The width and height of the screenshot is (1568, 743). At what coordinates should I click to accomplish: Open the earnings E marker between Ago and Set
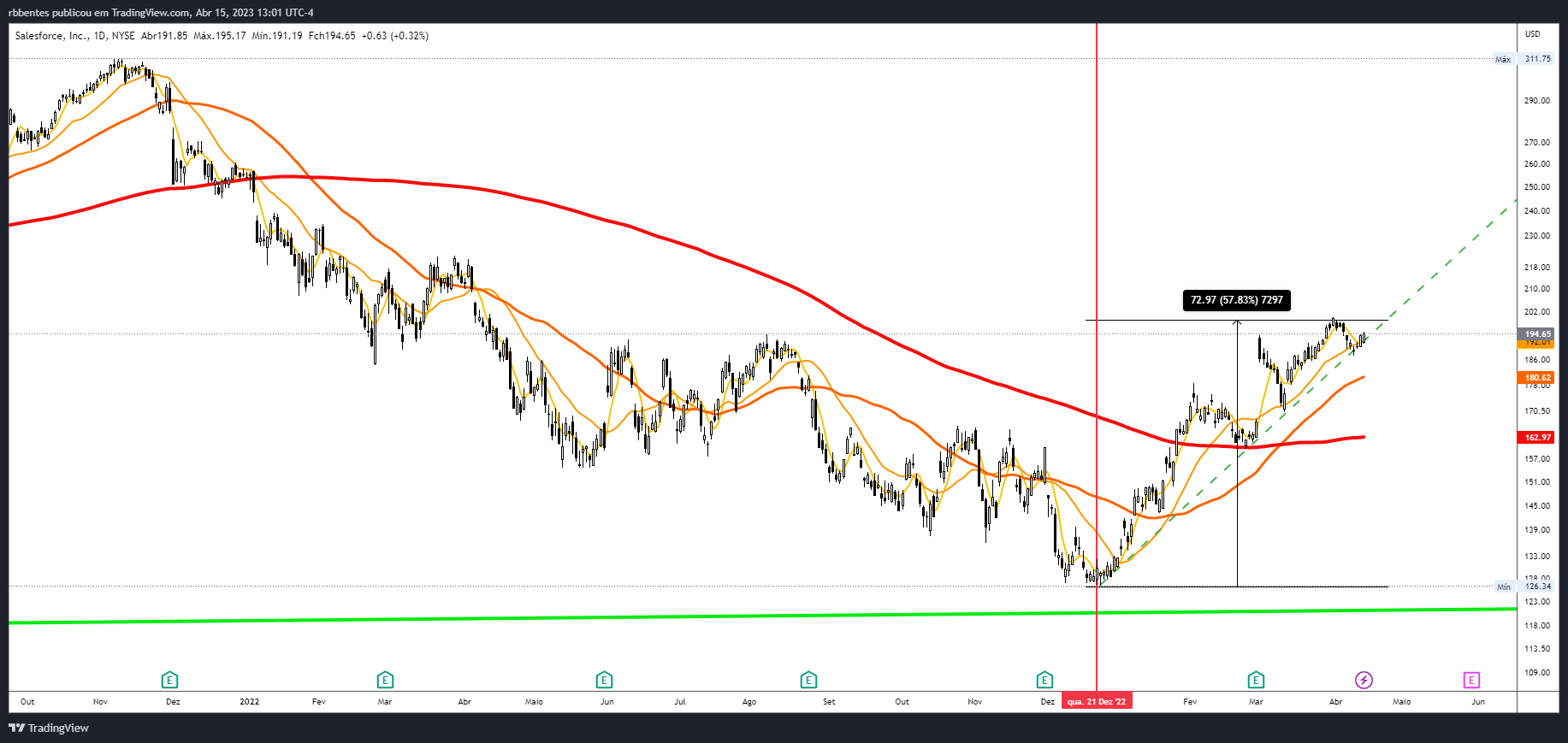[x=808, y=681]
